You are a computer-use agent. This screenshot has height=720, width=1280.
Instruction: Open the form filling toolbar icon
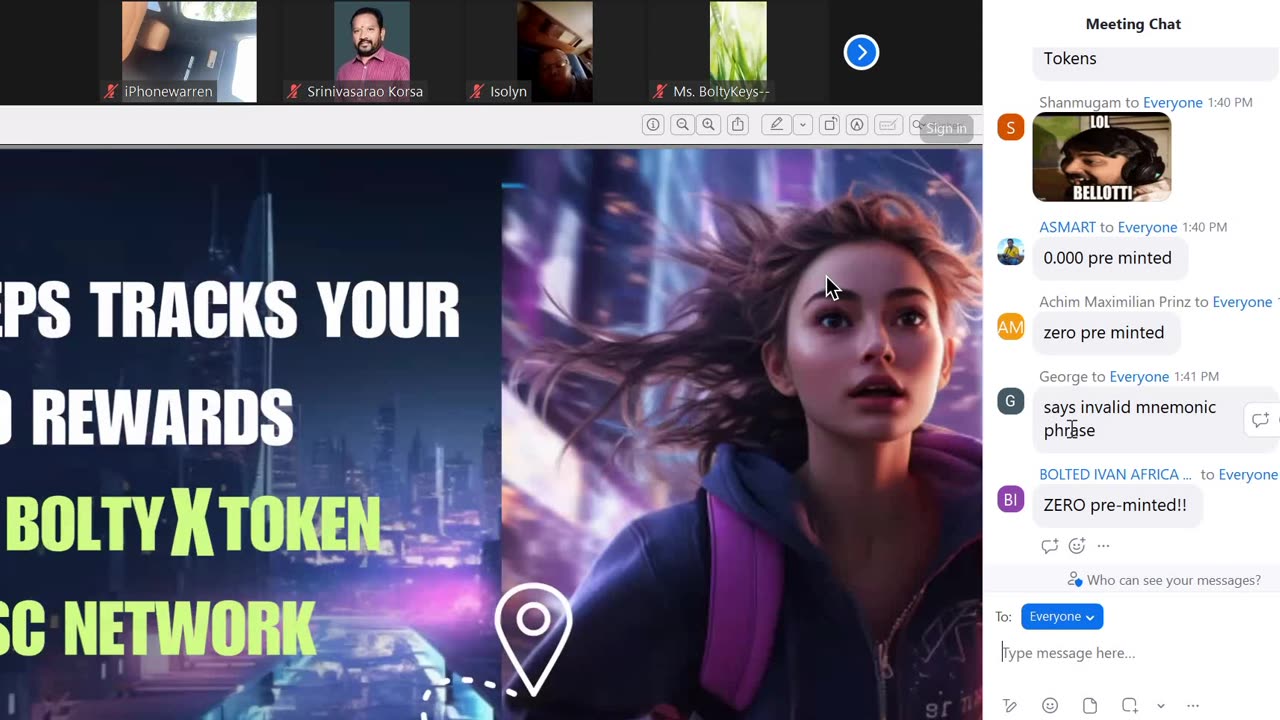coord(887,125)
